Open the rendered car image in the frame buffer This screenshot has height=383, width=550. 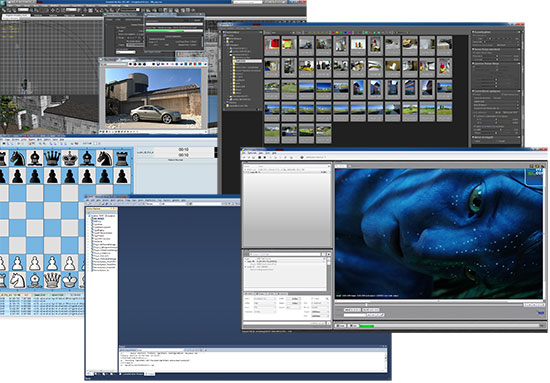pyautogui.click(x=153, y=98)
